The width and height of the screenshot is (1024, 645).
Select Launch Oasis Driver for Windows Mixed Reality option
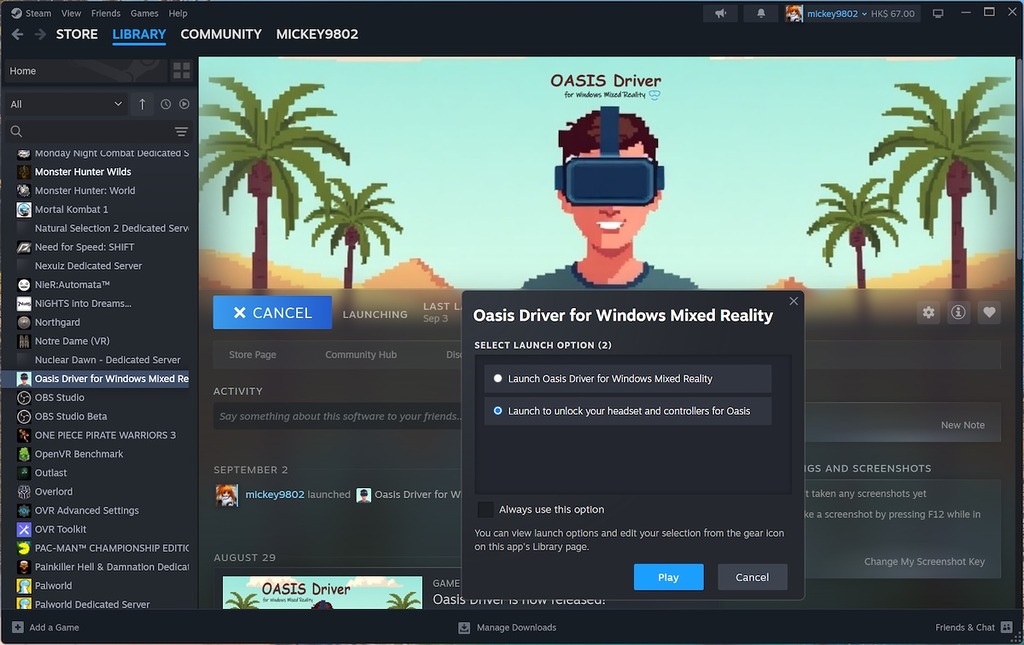(628, 379)
